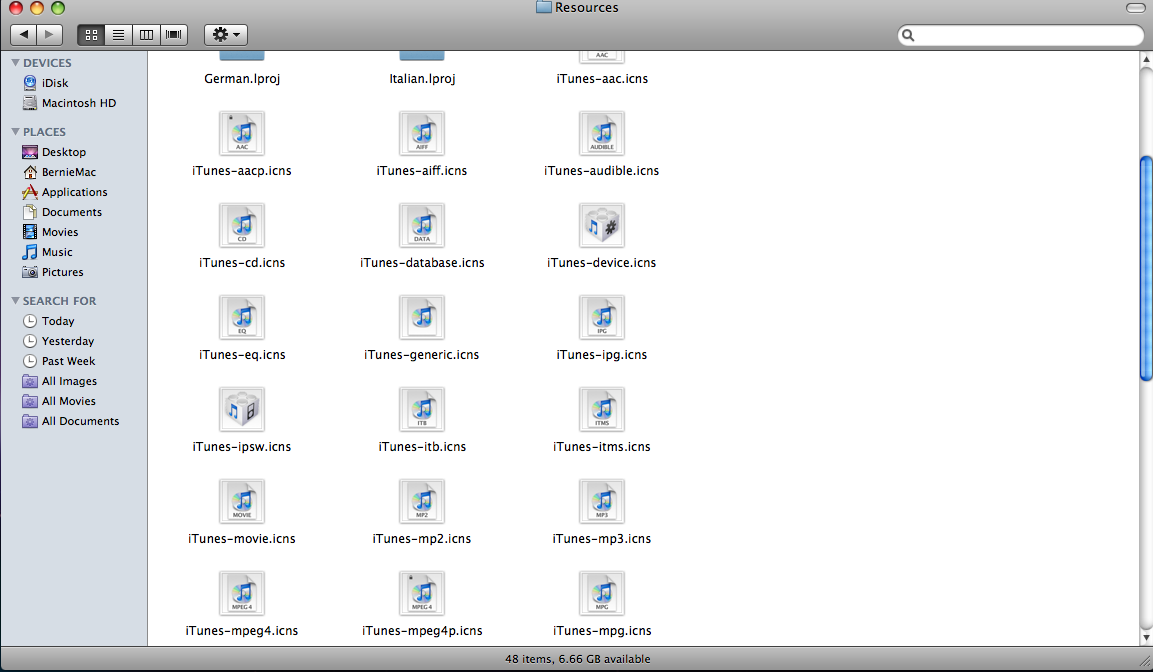The image size is (1153, 672).
Task: Select the iTunes-mpg.icns file icon
Action: [x=602, y=593]
